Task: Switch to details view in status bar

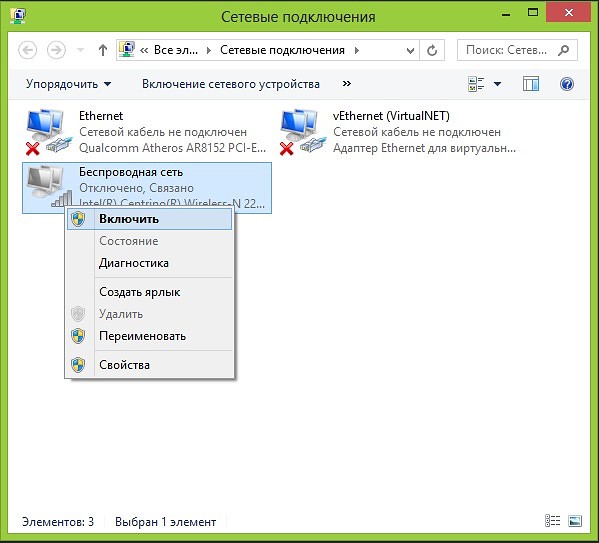Action: click(x=552, y=521)
